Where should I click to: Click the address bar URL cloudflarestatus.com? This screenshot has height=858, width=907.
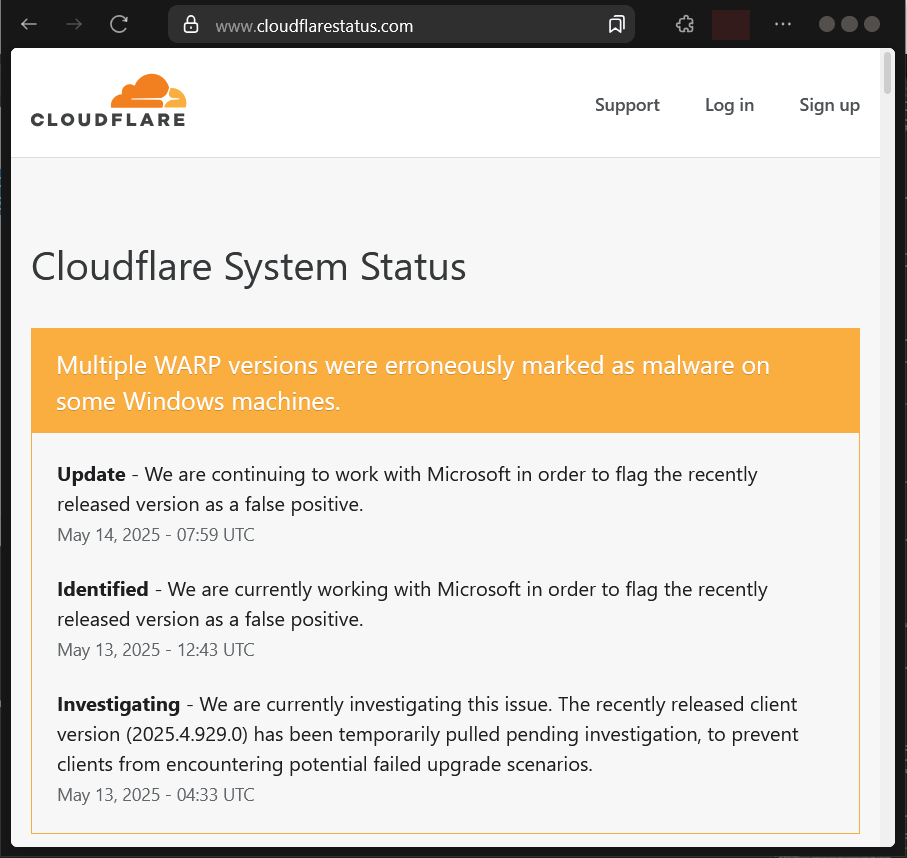[314, 26]
